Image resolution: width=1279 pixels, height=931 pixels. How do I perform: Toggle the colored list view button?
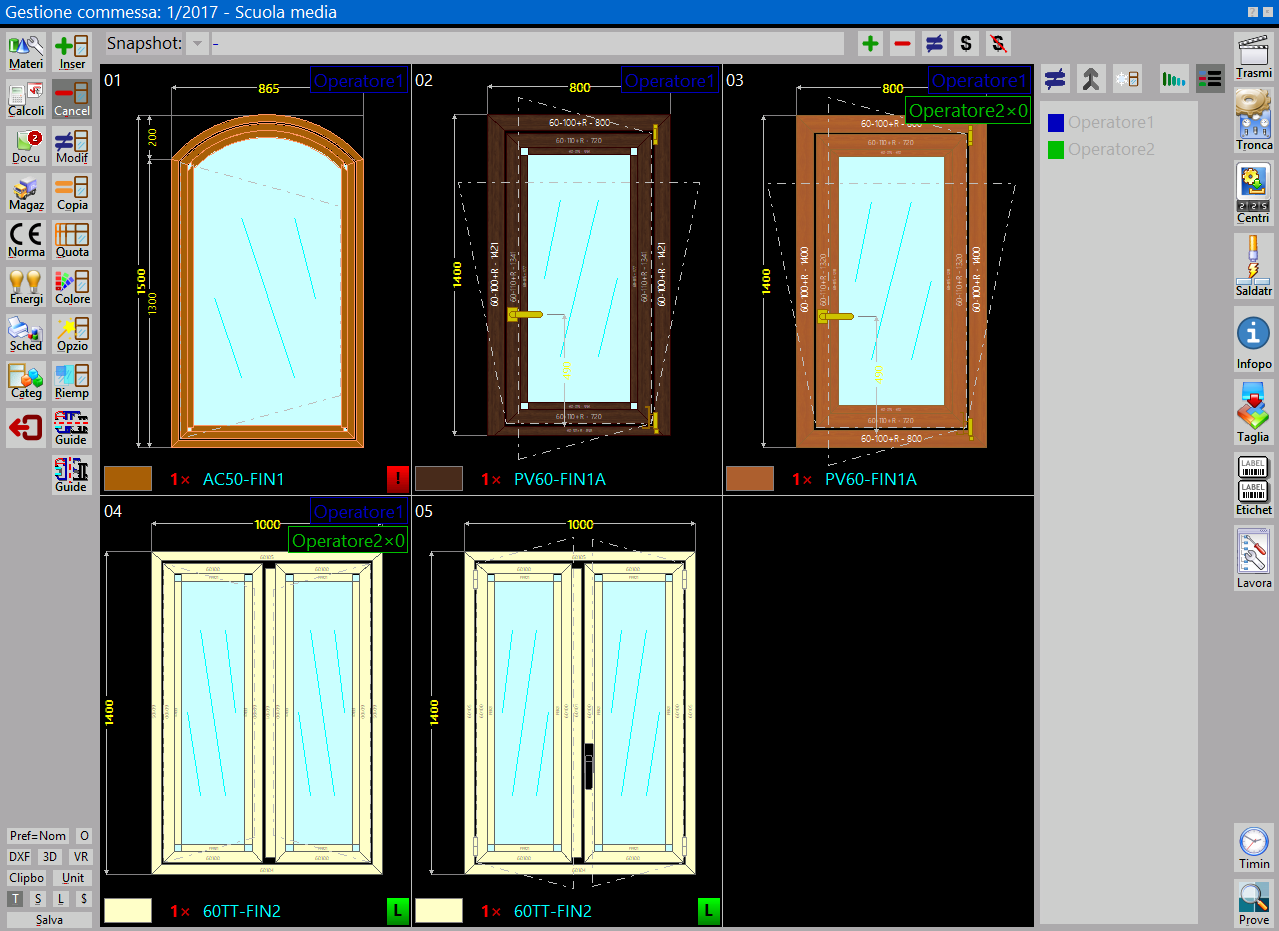(x=1211, y=79)
